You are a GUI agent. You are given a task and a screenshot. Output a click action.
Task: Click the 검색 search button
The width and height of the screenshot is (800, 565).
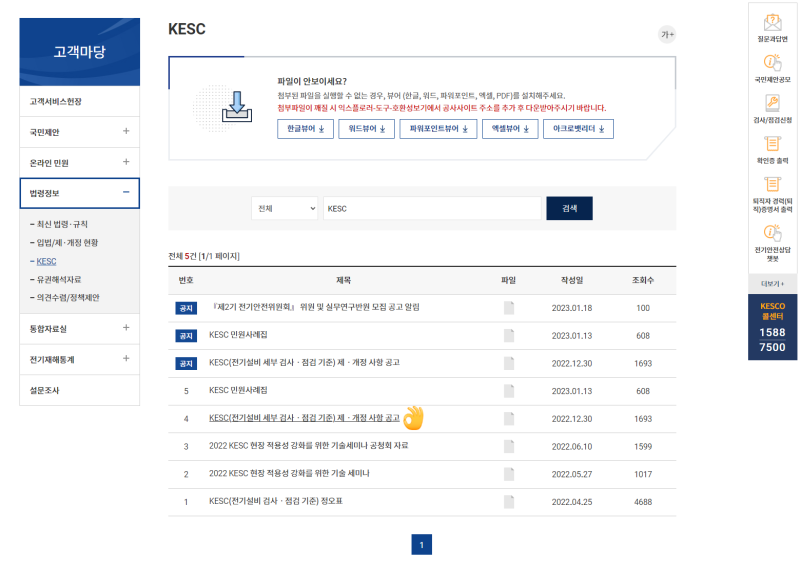click(569, 208)
